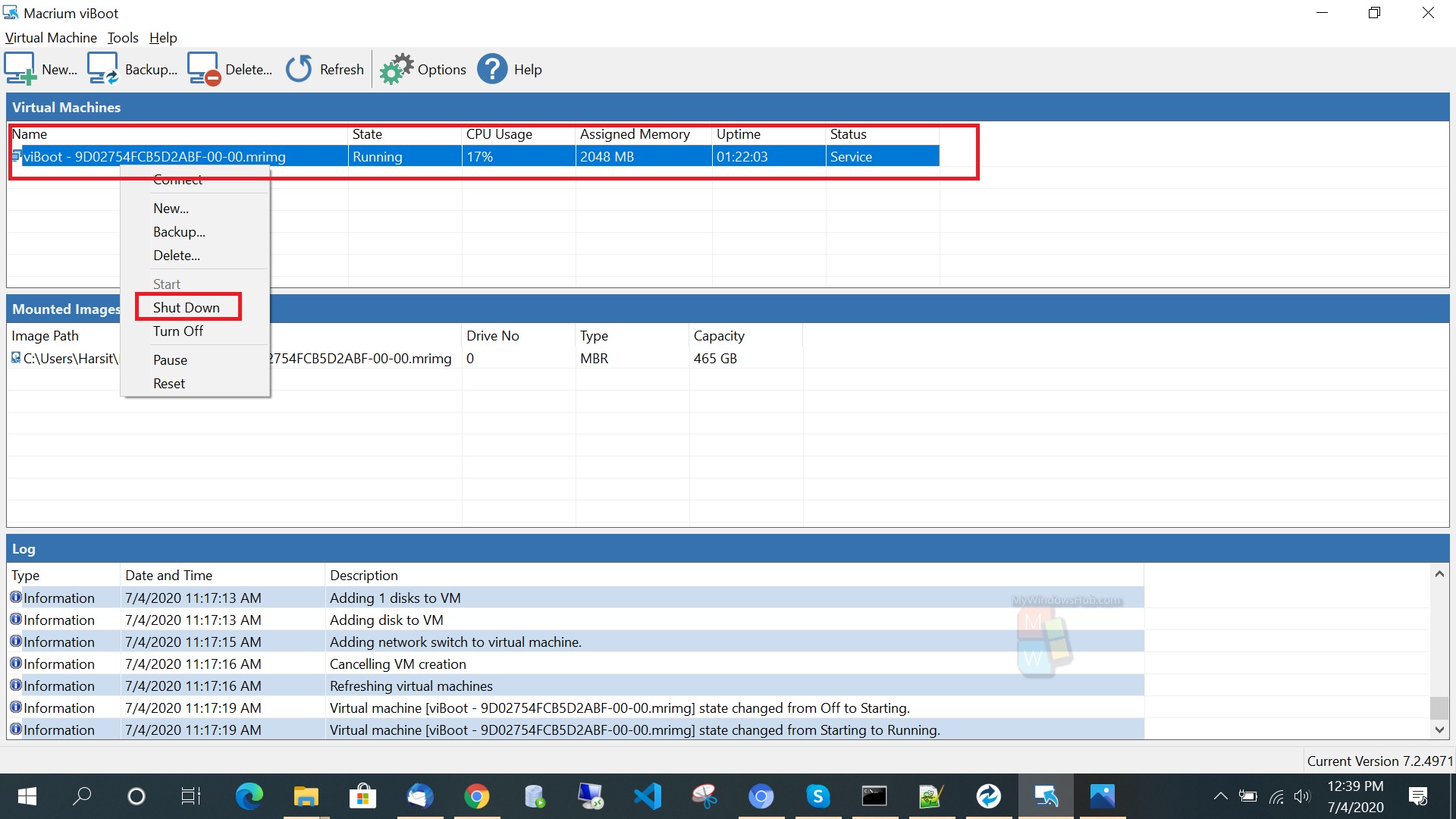Screen dimensions: 1456x819
Task: Select Reset from context menu
Action: (x=168, y=383)
